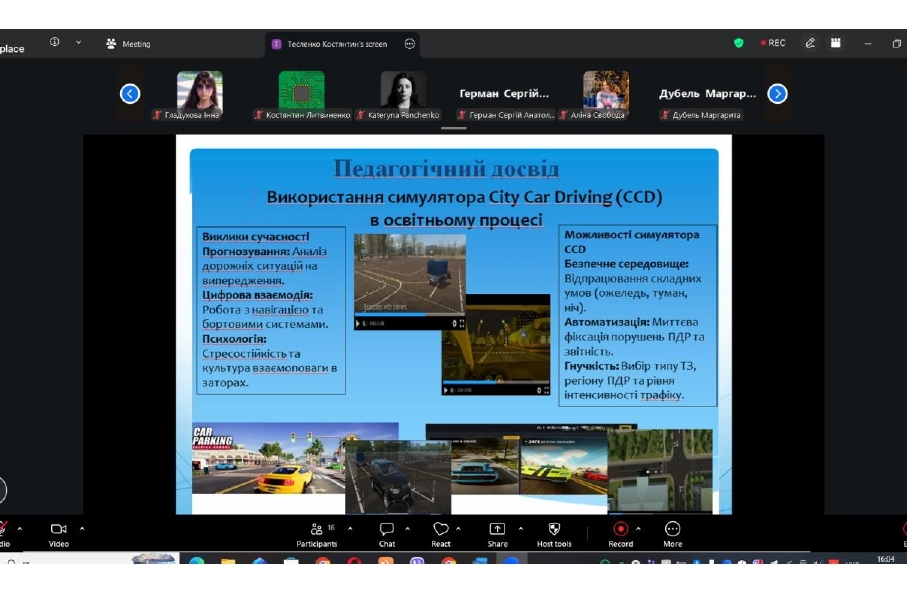907x605 pixels.
Task: Open fullscreen on the night driving video
Action: click(x=547, y=390)
